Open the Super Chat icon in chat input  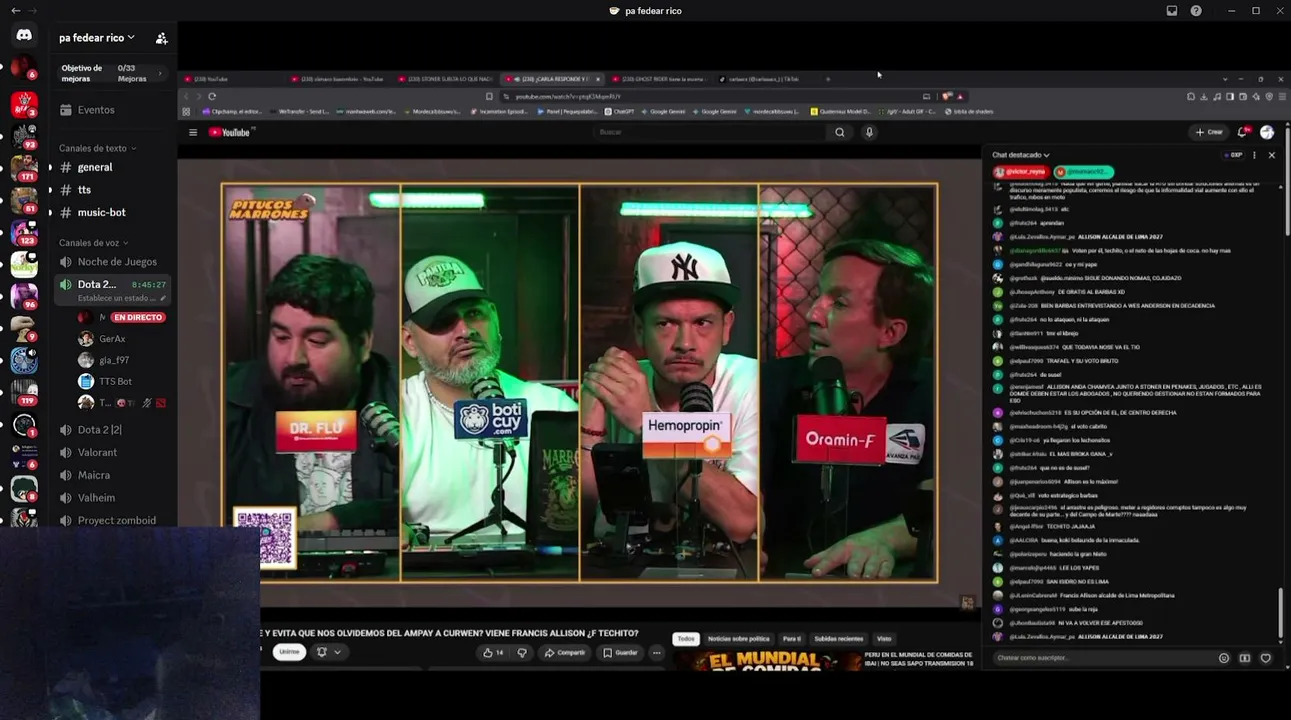pyautogui.click(x=1245, y=658)
